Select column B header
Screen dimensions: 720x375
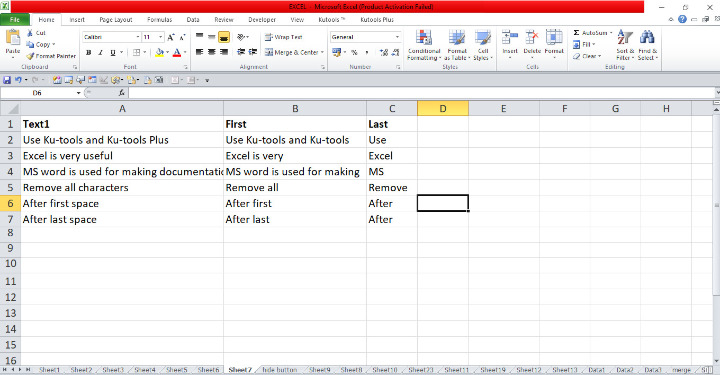coord(295,109)
